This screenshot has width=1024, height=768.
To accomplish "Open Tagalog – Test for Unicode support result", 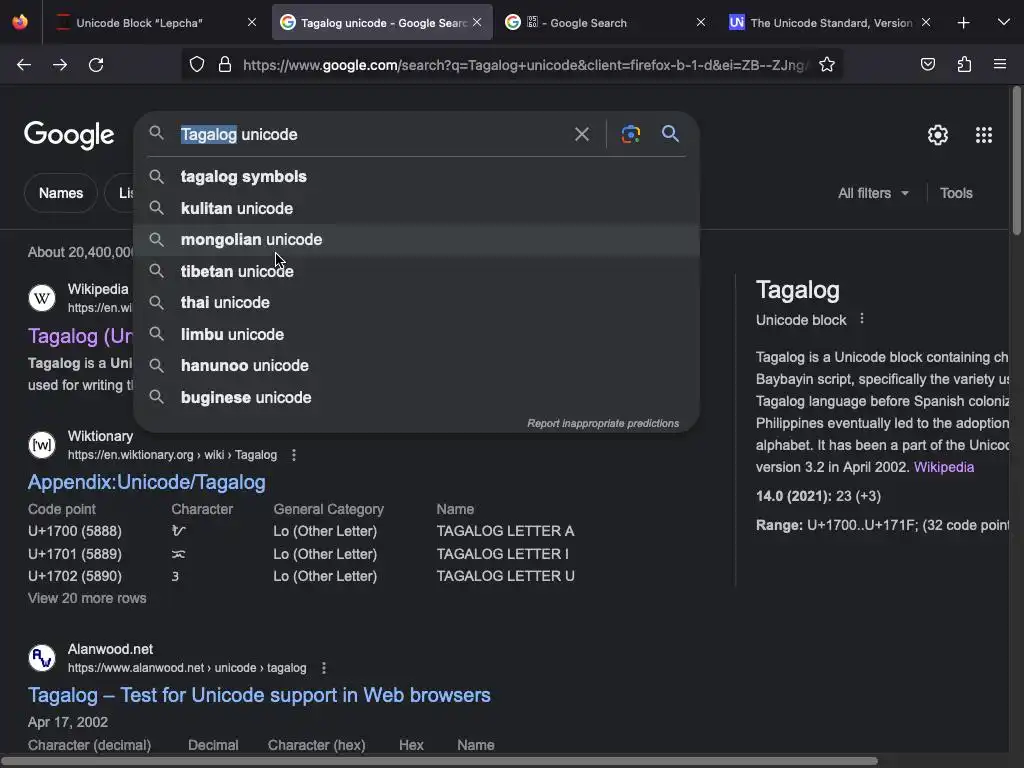I will [x=259, y=695].
